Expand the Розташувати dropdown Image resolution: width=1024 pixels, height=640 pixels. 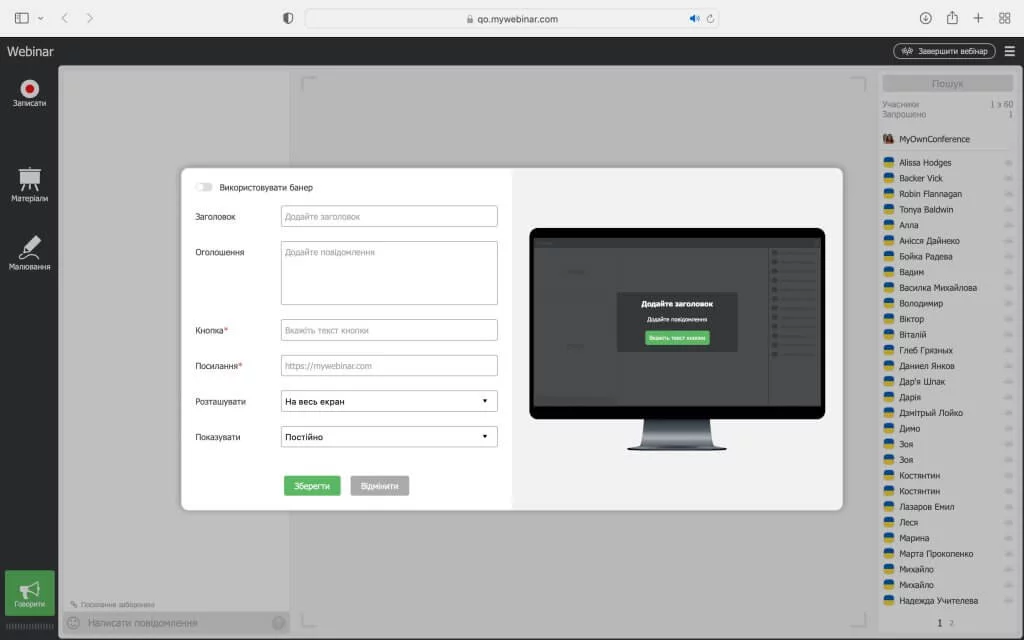[x=389, y=401]
